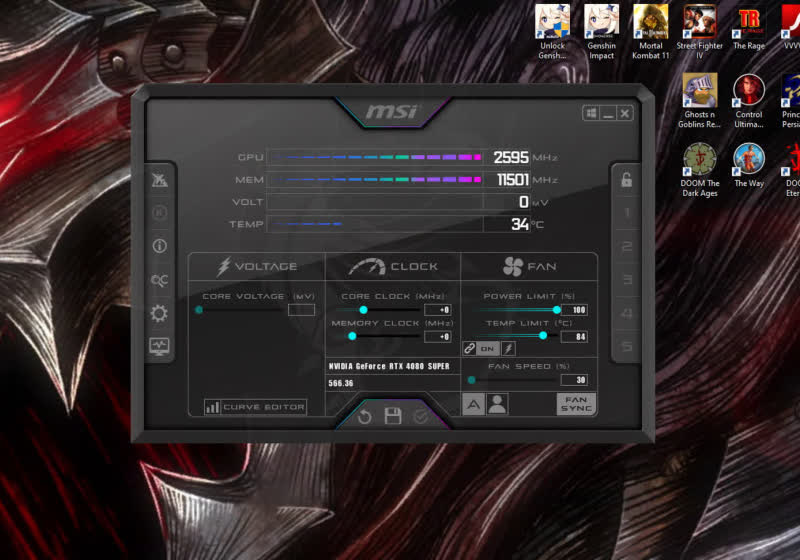The height and width of the screenshot is (560, 800).
Task: Launch the Kombustor stress test button
Action: 160,213
